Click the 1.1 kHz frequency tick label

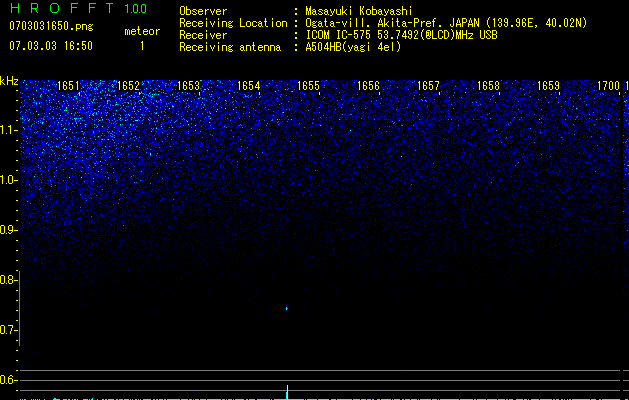[x=8, y=130]
